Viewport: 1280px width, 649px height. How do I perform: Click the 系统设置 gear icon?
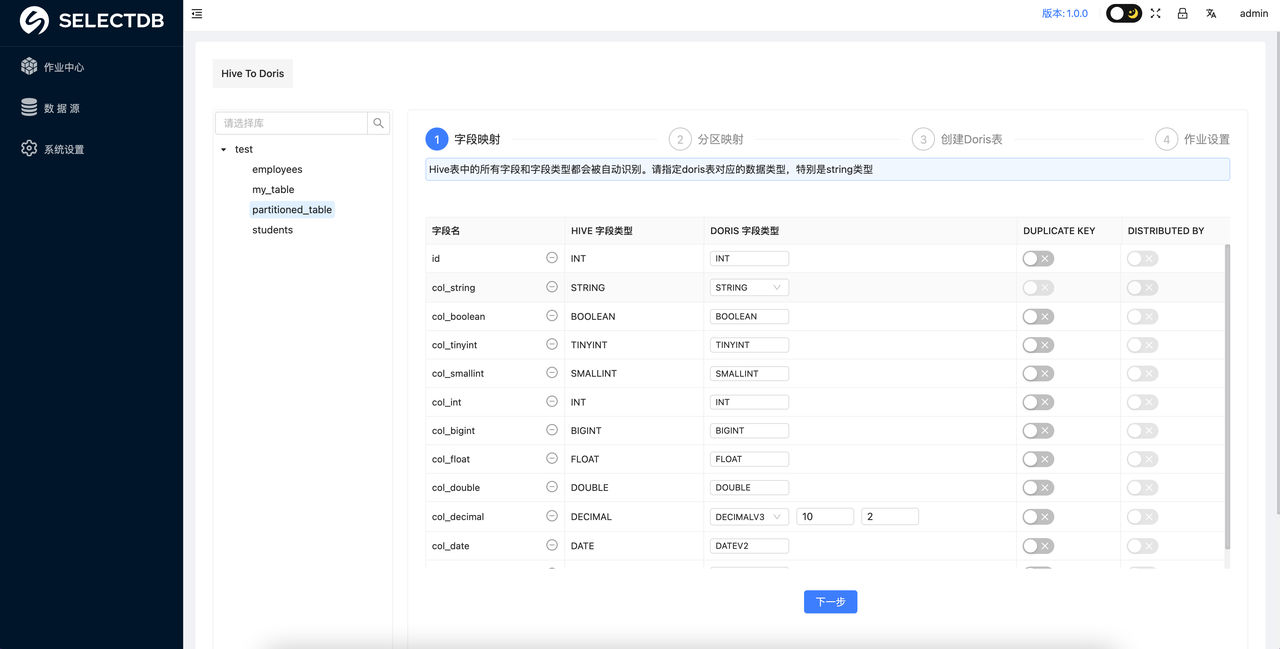(x=29, y=148)
